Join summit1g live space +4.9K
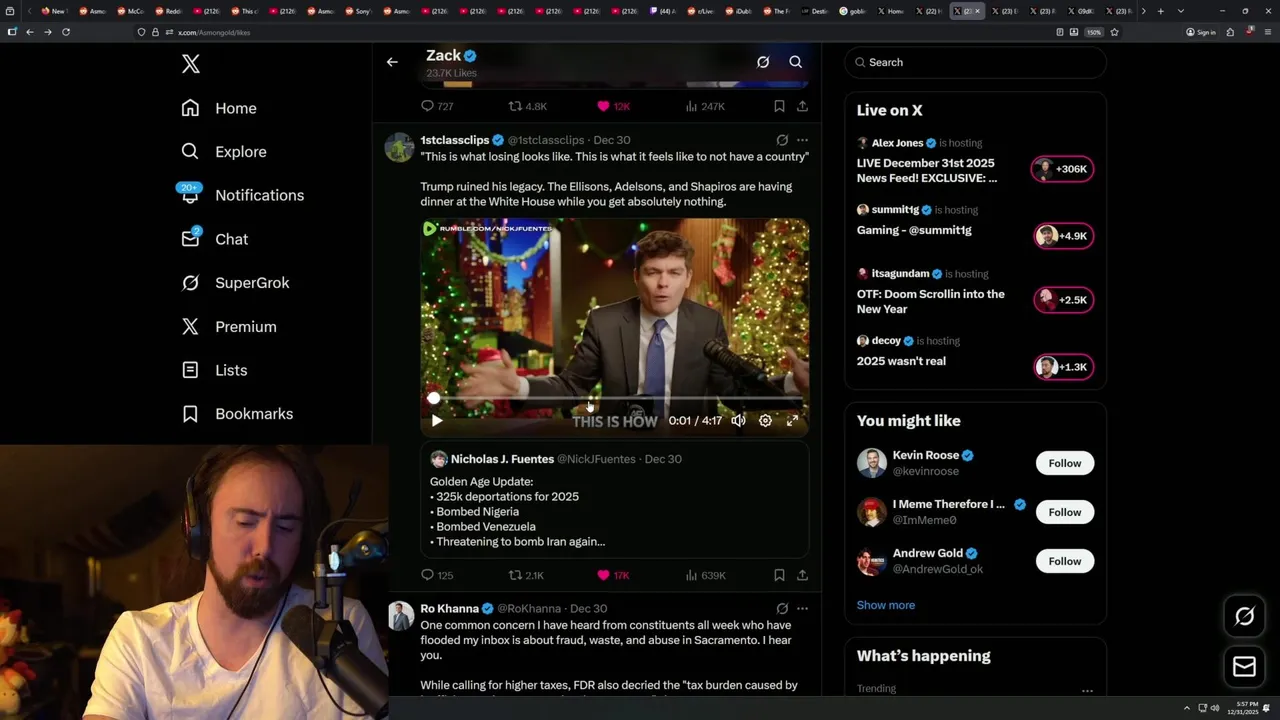The height and width of the screenshot is (720, 1280). [1063, 236]
